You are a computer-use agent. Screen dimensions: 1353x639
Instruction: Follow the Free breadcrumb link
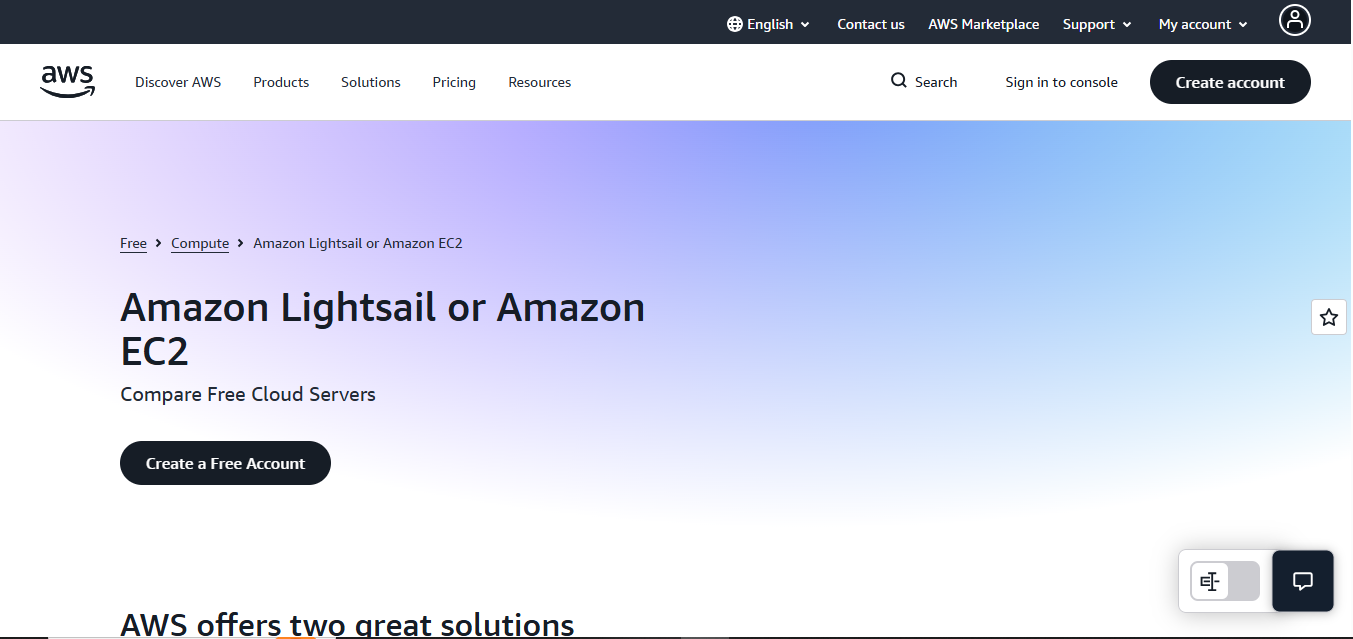133,243
